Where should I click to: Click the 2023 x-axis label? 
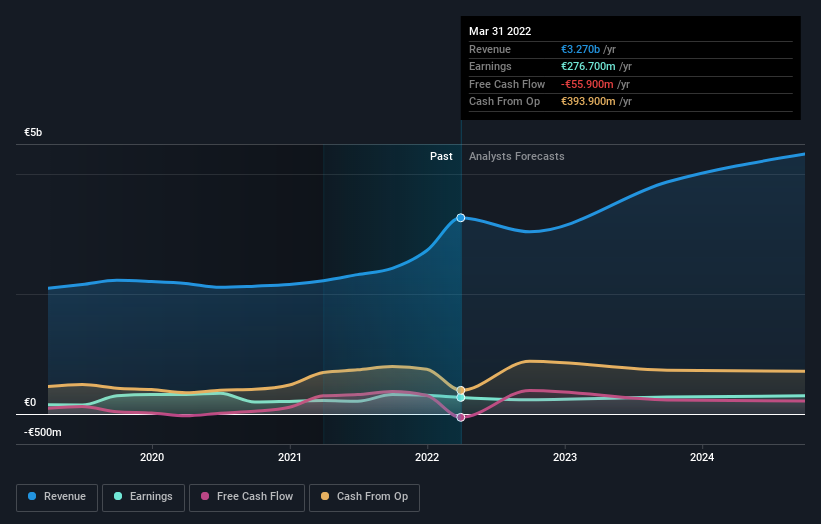pyautogui.click(x=565, y=458)
